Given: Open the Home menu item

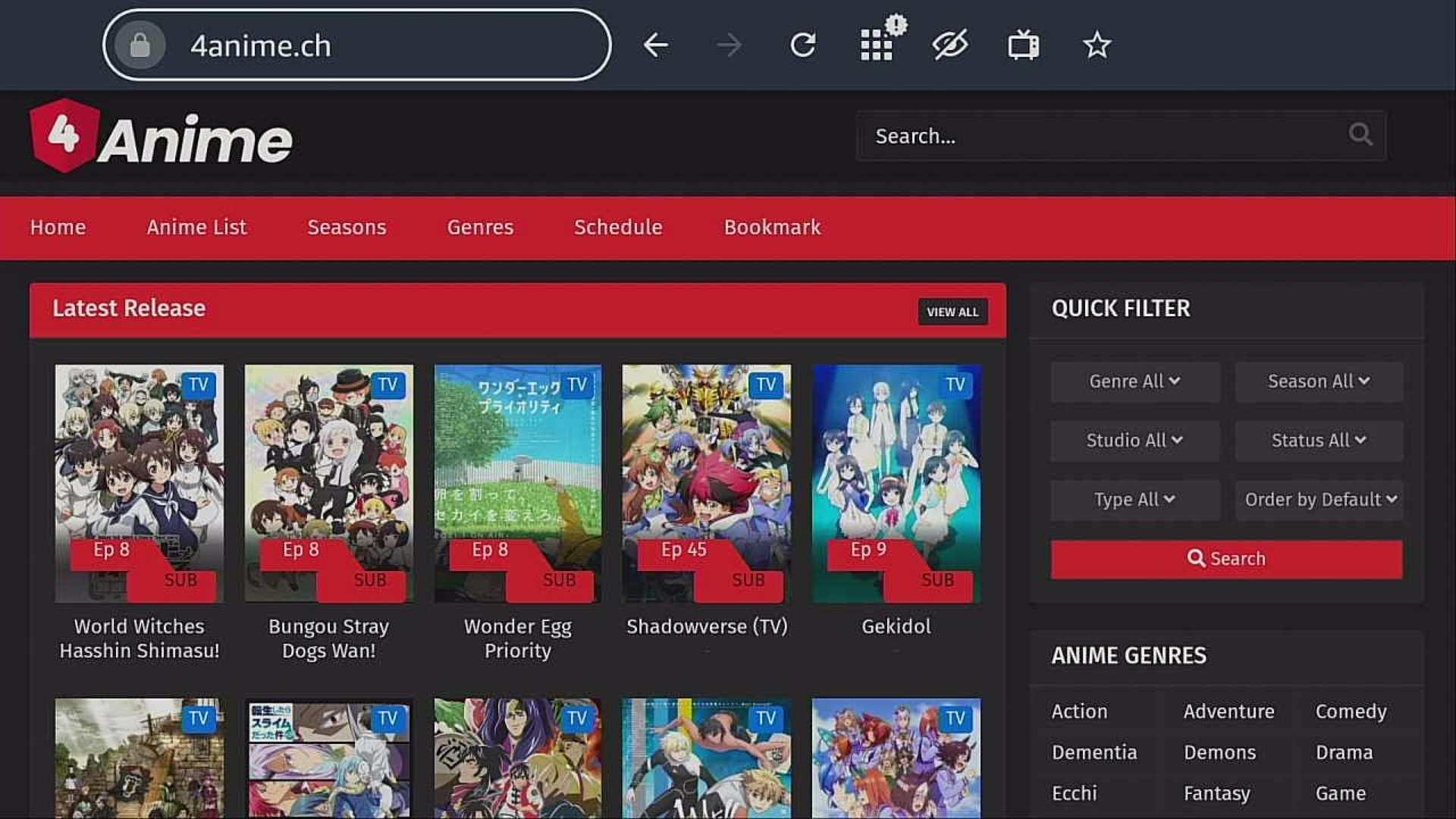Looking at the screenshot, I should (x=58, y=227).
